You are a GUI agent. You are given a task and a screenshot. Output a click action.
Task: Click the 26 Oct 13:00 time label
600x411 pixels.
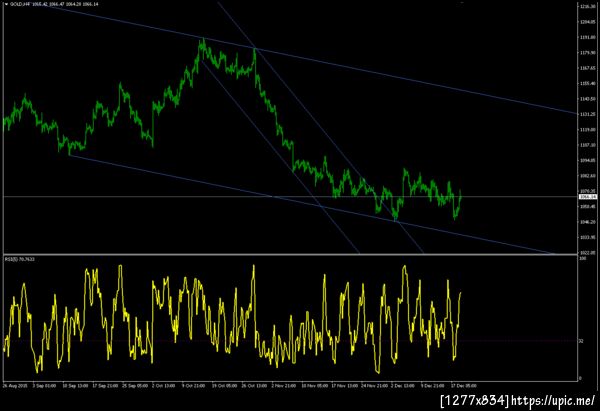click(x=254, y=386)
